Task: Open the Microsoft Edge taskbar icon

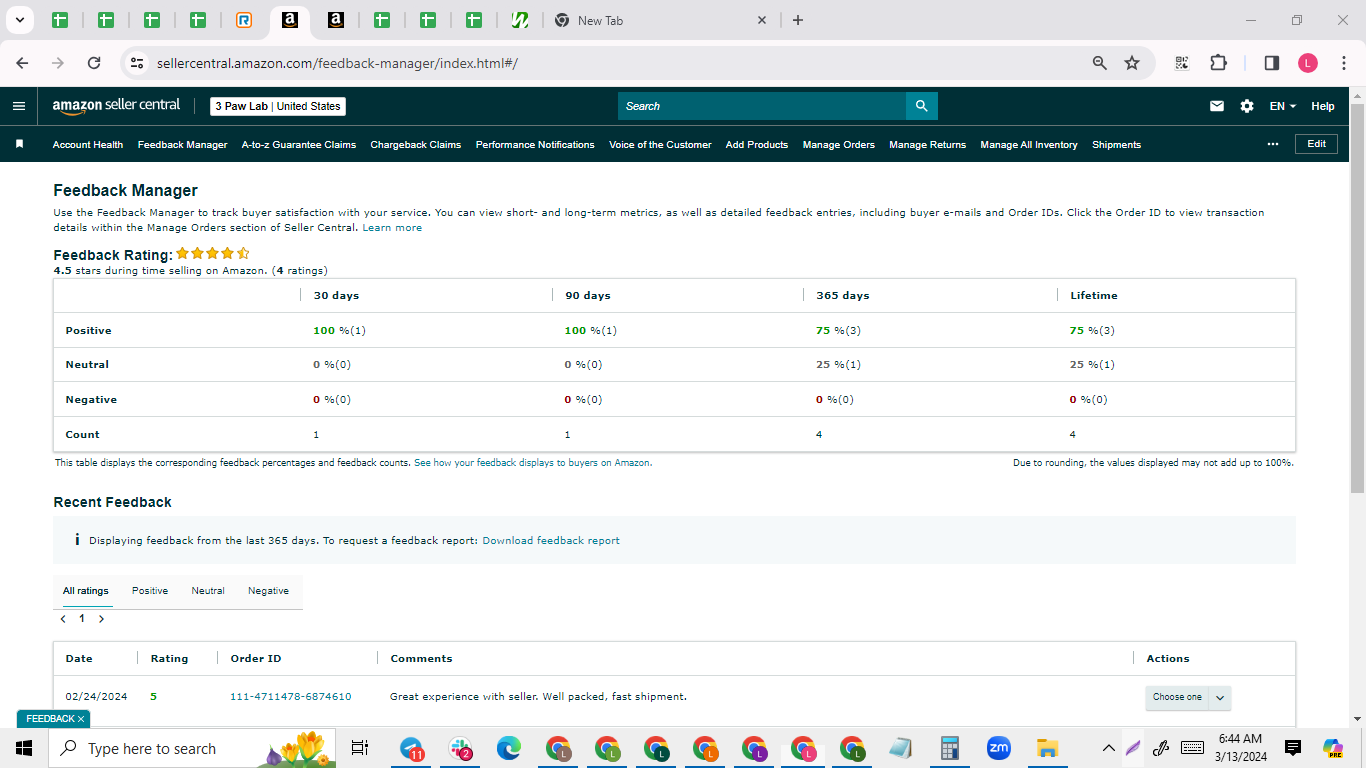Action: point(510,748)
